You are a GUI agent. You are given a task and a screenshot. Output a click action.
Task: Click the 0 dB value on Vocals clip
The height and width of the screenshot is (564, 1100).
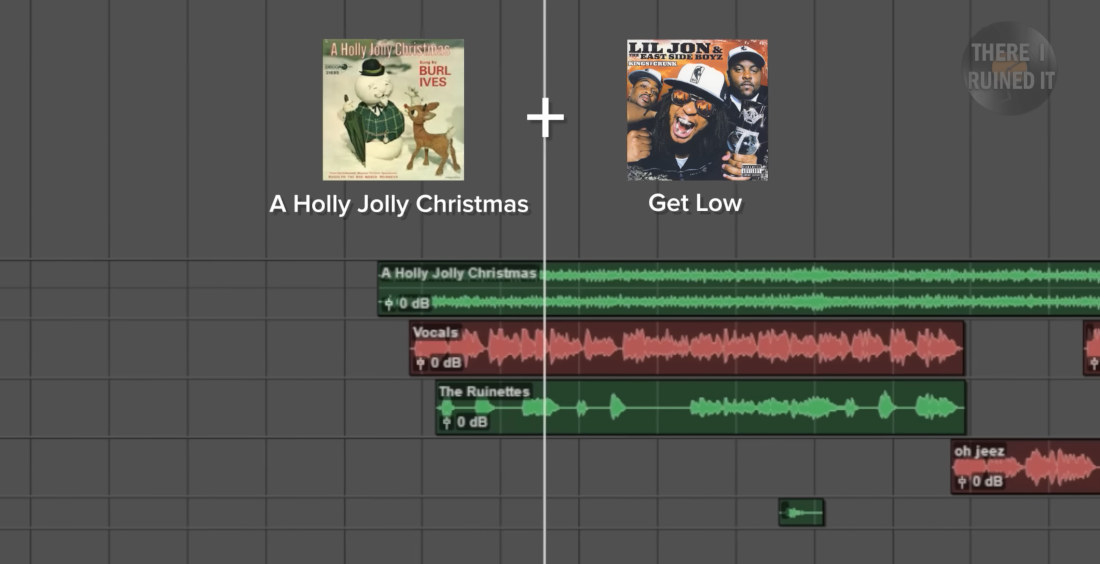click(446, 363)
